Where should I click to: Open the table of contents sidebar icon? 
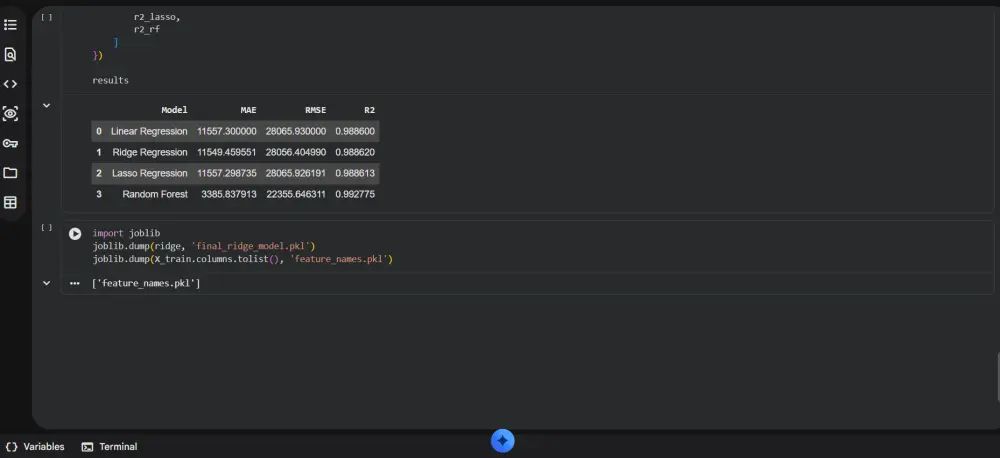[x=10, y=25]
